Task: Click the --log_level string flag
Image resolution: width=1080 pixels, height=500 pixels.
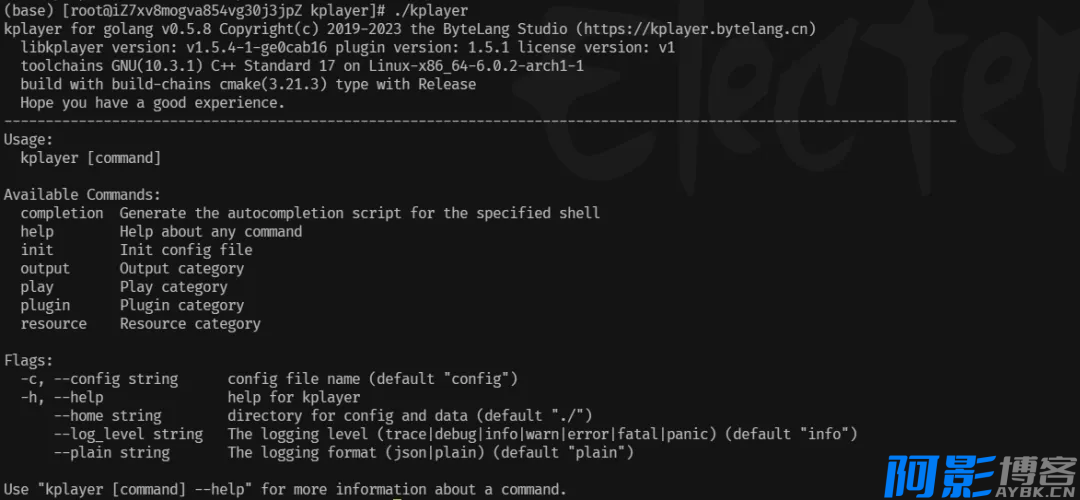Action: pos(128,435)
